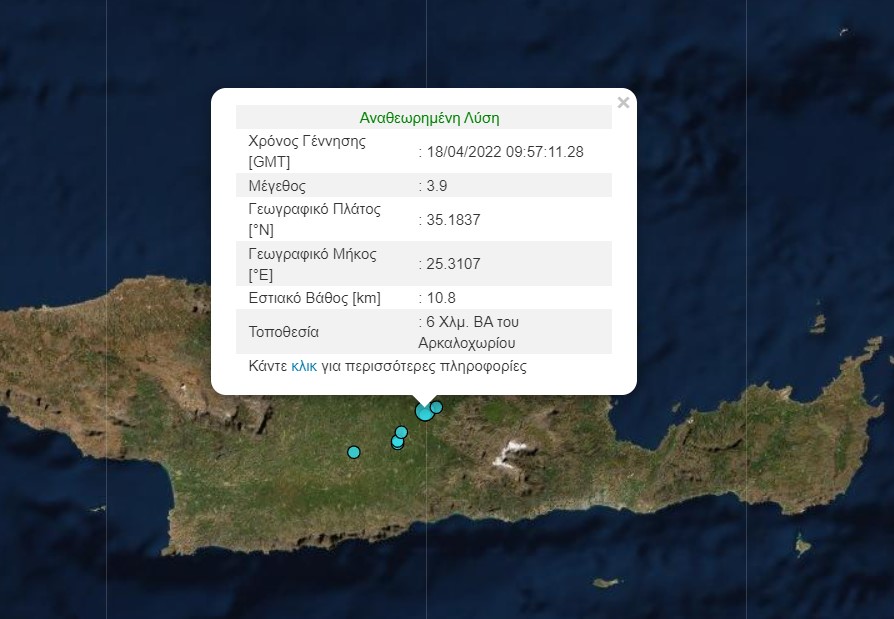894x619 pixels.
Task: Select the lower marker in the middle cluster
Action: [x=397, y=442]
